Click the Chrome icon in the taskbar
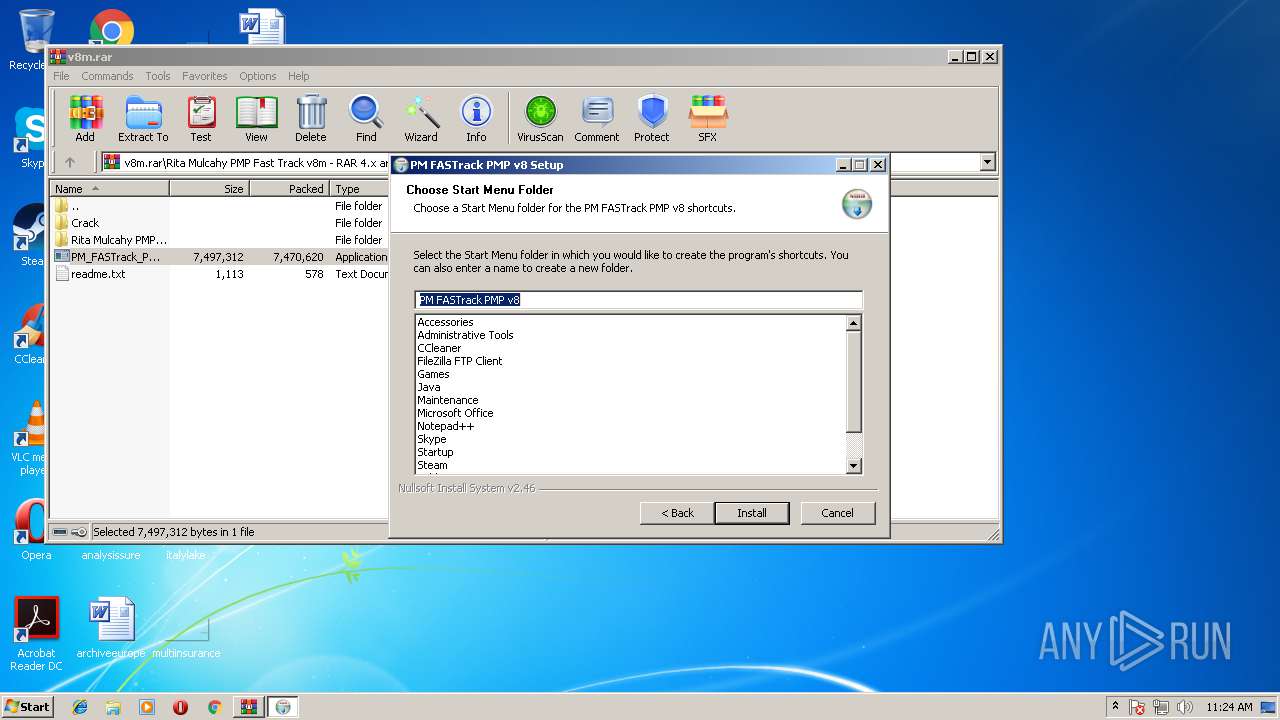This screenshot has height=720, width=1280. point(214,707)
